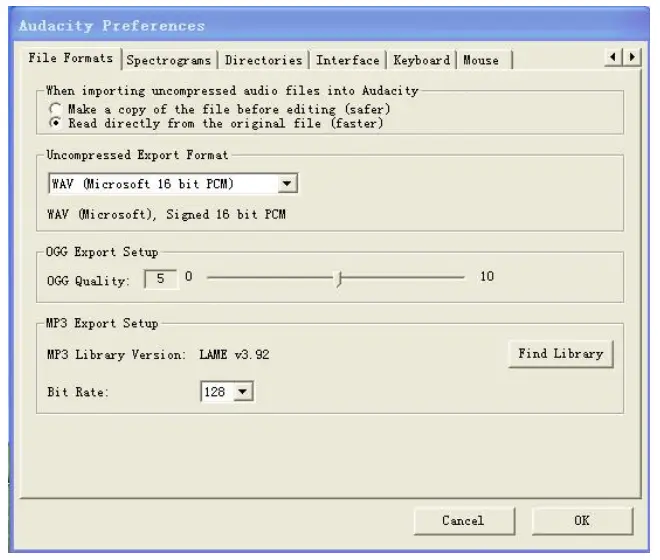The height and width of the screenshot is (560, 660).
Task: Click the OGG Quality value field
Action: [161, 279]
